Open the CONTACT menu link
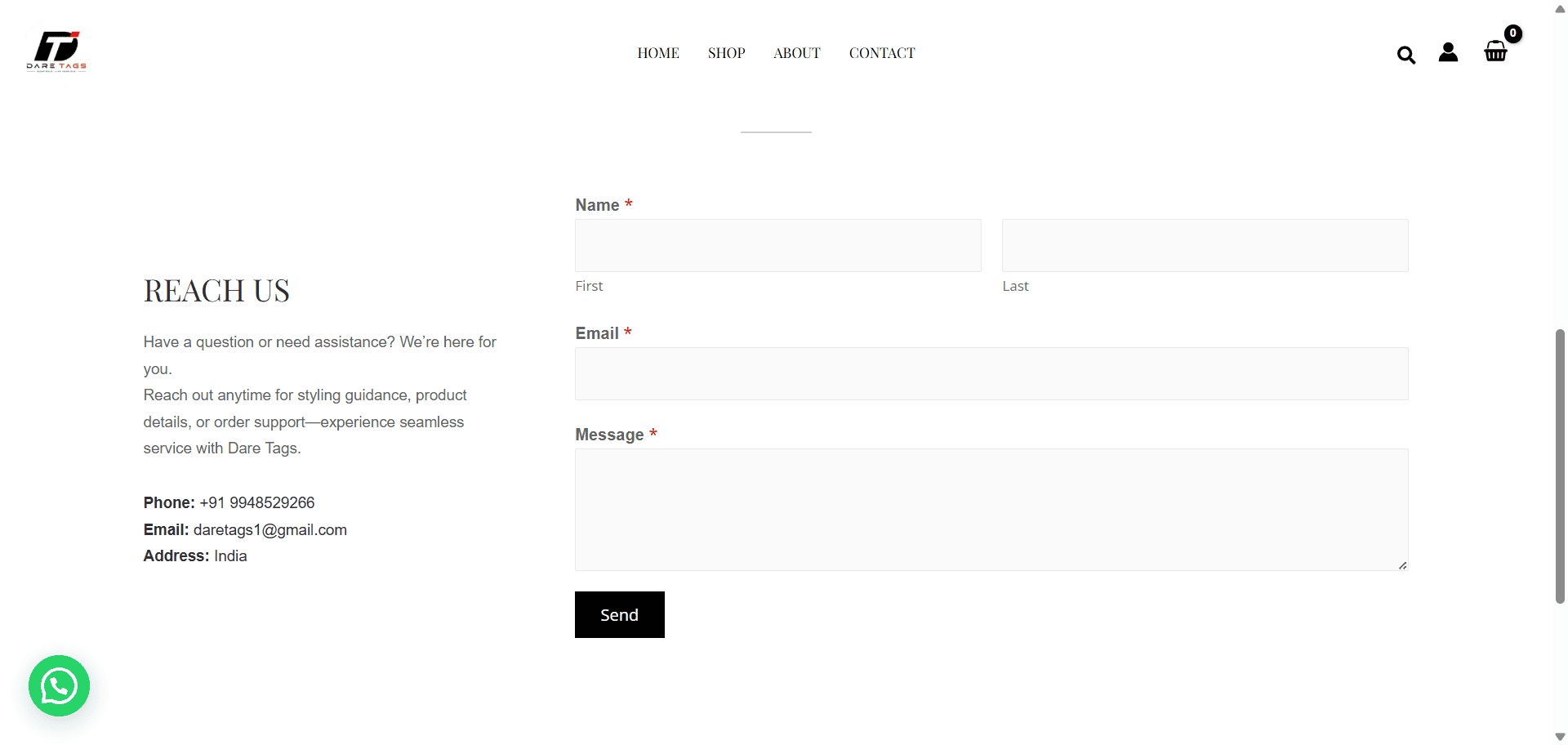1568x745 pixels. (x=882, y=53)
